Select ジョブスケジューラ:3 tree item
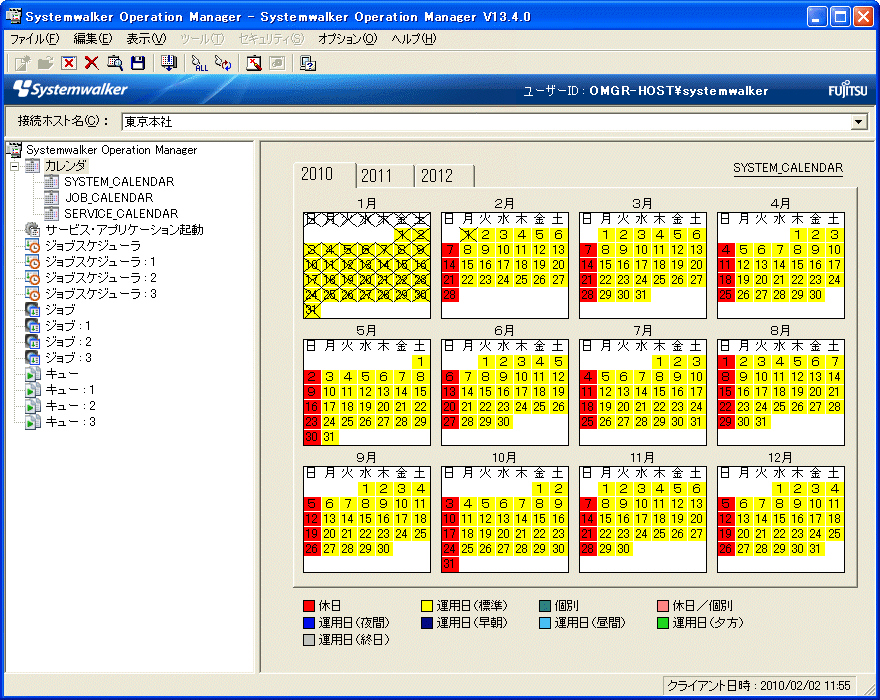The width and height of the screenshot is (880, 700). click(x=100, y=294)
